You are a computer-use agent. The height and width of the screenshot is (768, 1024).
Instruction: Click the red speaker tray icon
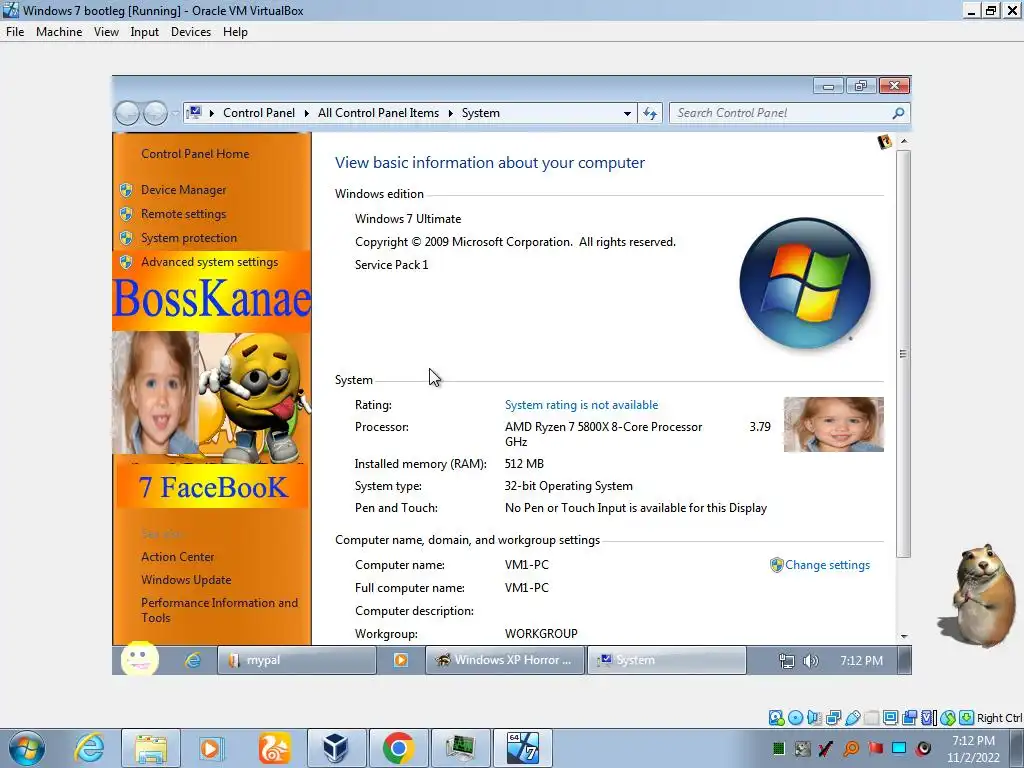(x=923, y=748)
